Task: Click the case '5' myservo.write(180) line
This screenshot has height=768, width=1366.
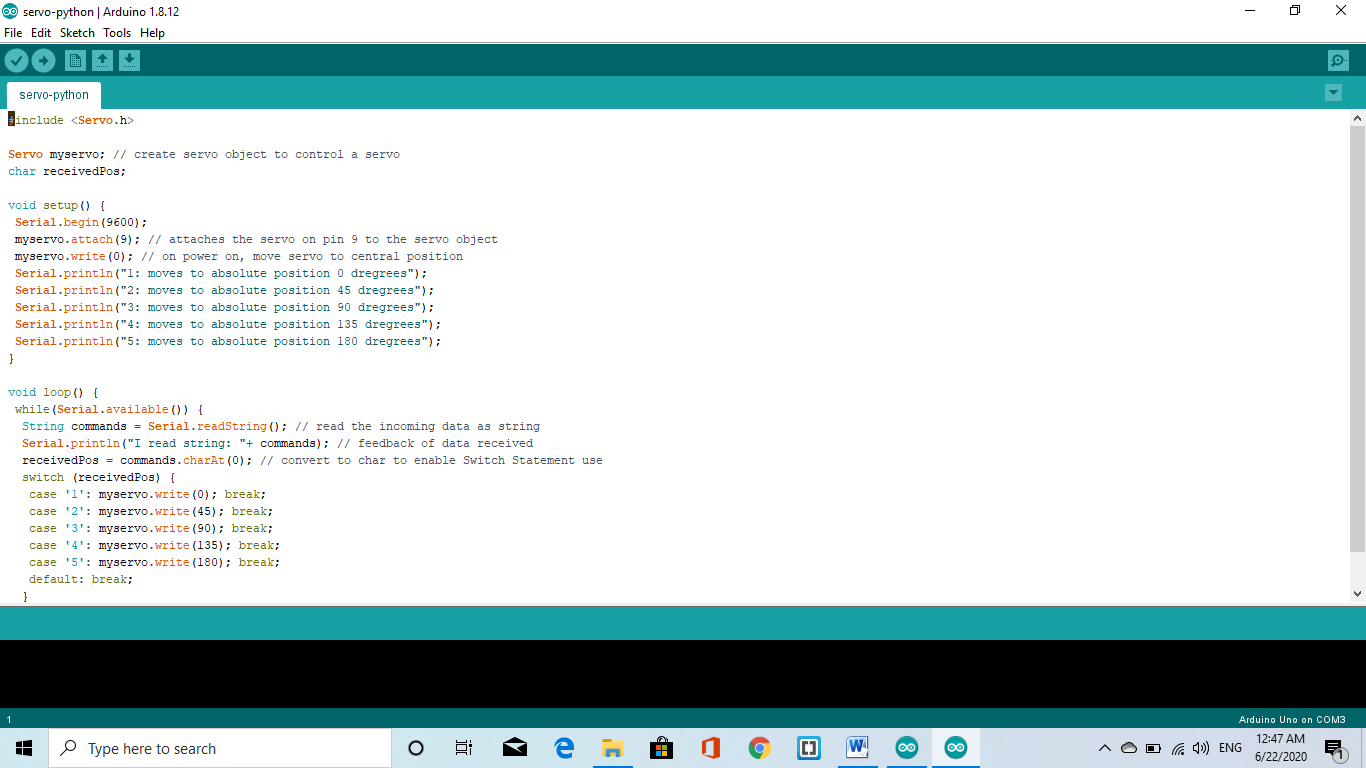Action: [155, 562]
